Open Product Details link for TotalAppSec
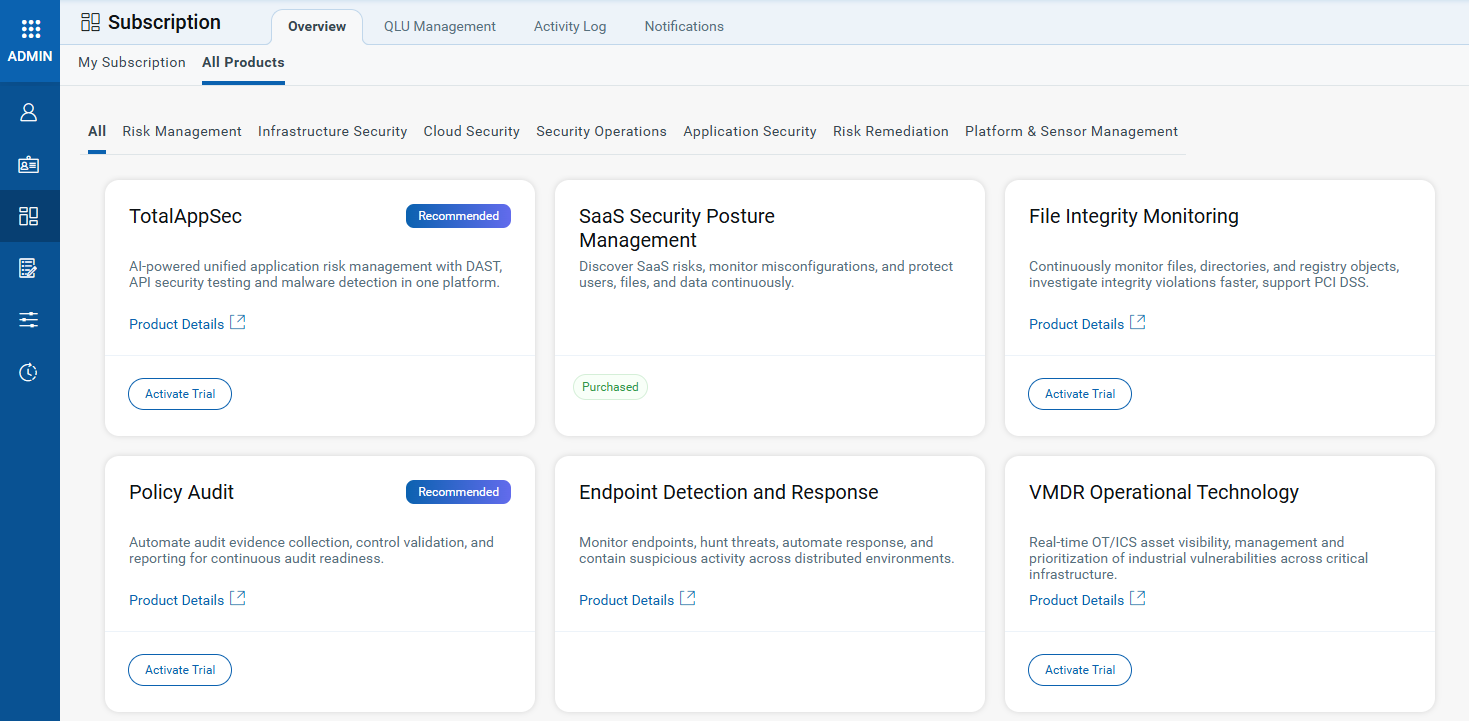Viewport: 1469px width, 721px height. 176,324
